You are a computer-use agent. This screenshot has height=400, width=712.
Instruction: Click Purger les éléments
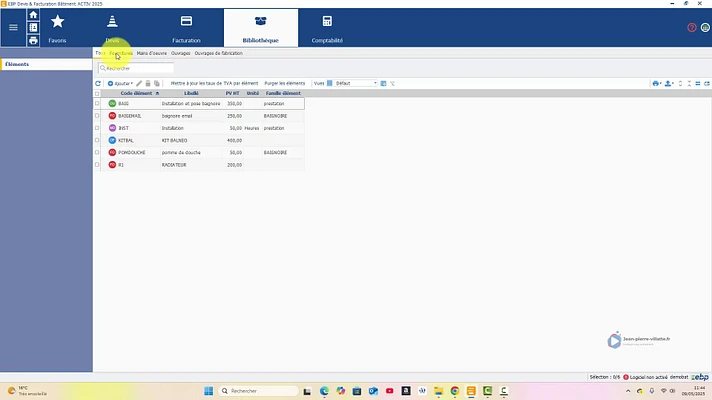[x=285, y=84]
